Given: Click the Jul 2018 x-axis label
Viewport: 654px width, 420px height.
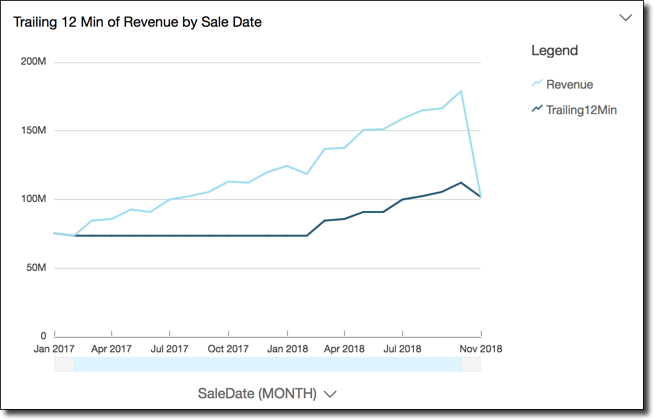Looking at the screenshot, I should (x=403, y=349).
